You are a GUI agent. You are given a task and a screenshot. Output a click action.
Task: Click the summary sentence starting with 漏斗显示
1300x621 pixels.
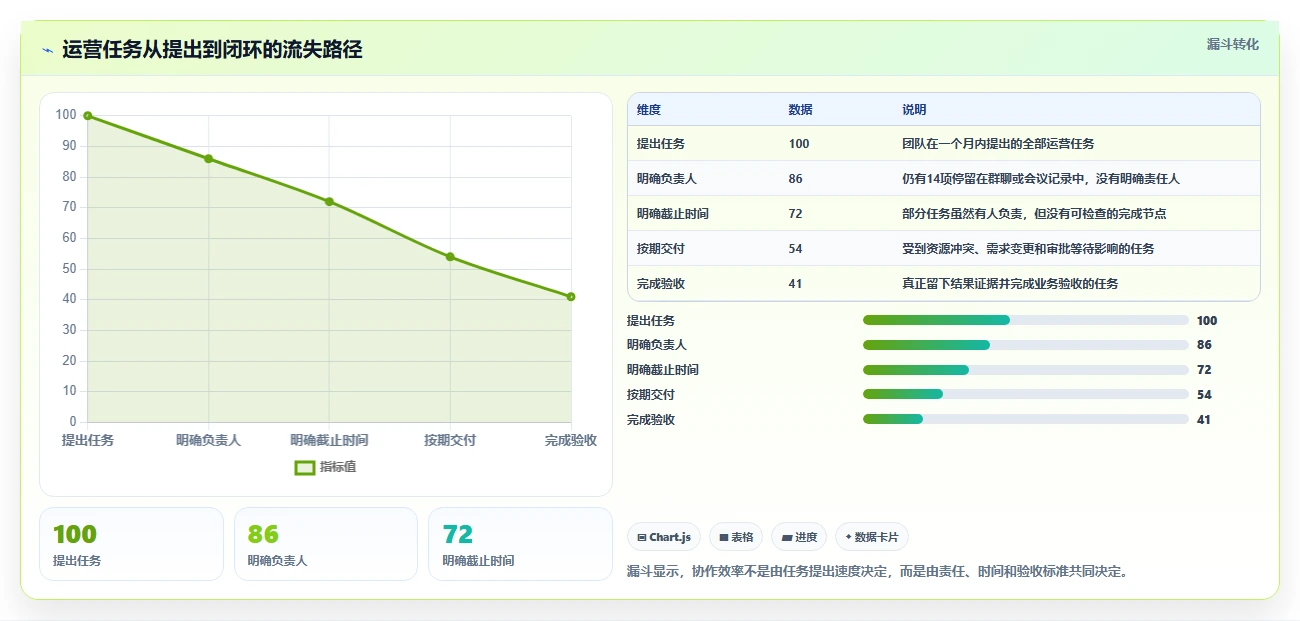pyautogui.click(x=877, y=571)
